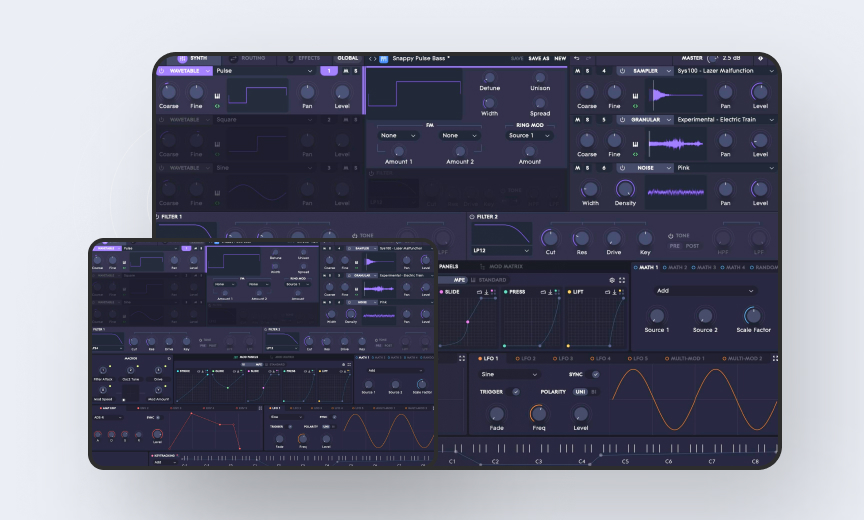Switch to the Routing tab
This screenshot has width=864, height=520.
coord(247,58)
